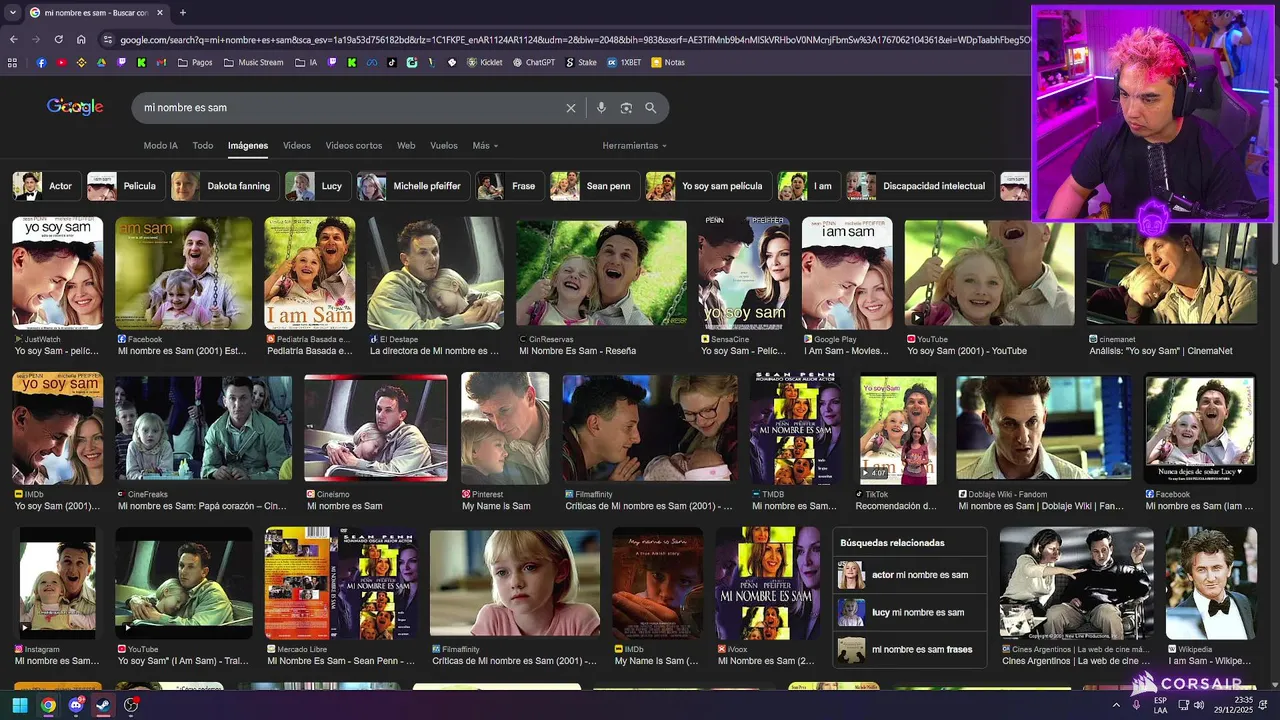Open the Music Stream bookmarks folder
The width and height of the screenshot is (1280, 720).
[253, 62]
